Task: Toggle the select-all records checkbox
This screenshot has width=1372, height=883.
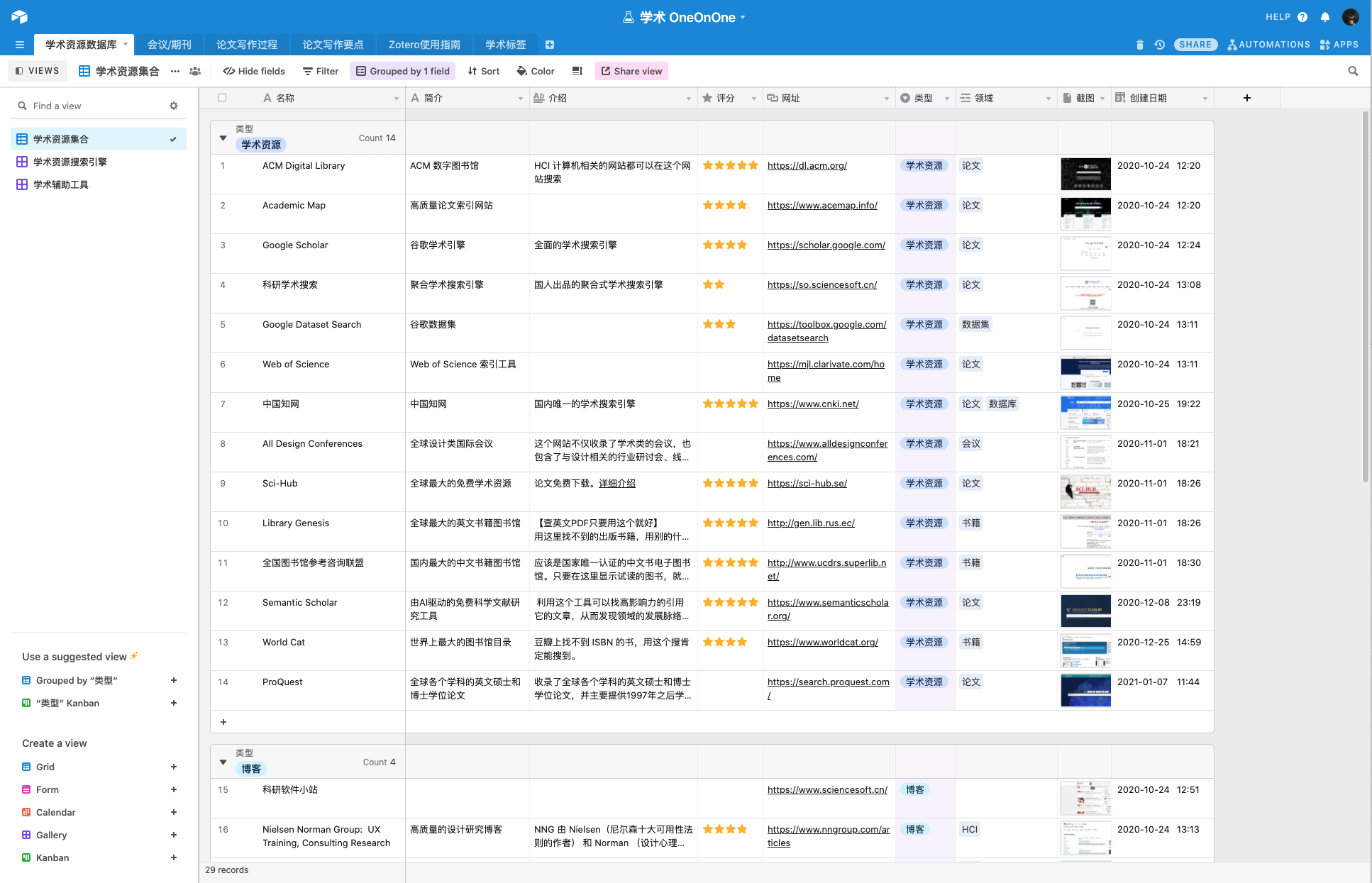Action: click(222, 98)
